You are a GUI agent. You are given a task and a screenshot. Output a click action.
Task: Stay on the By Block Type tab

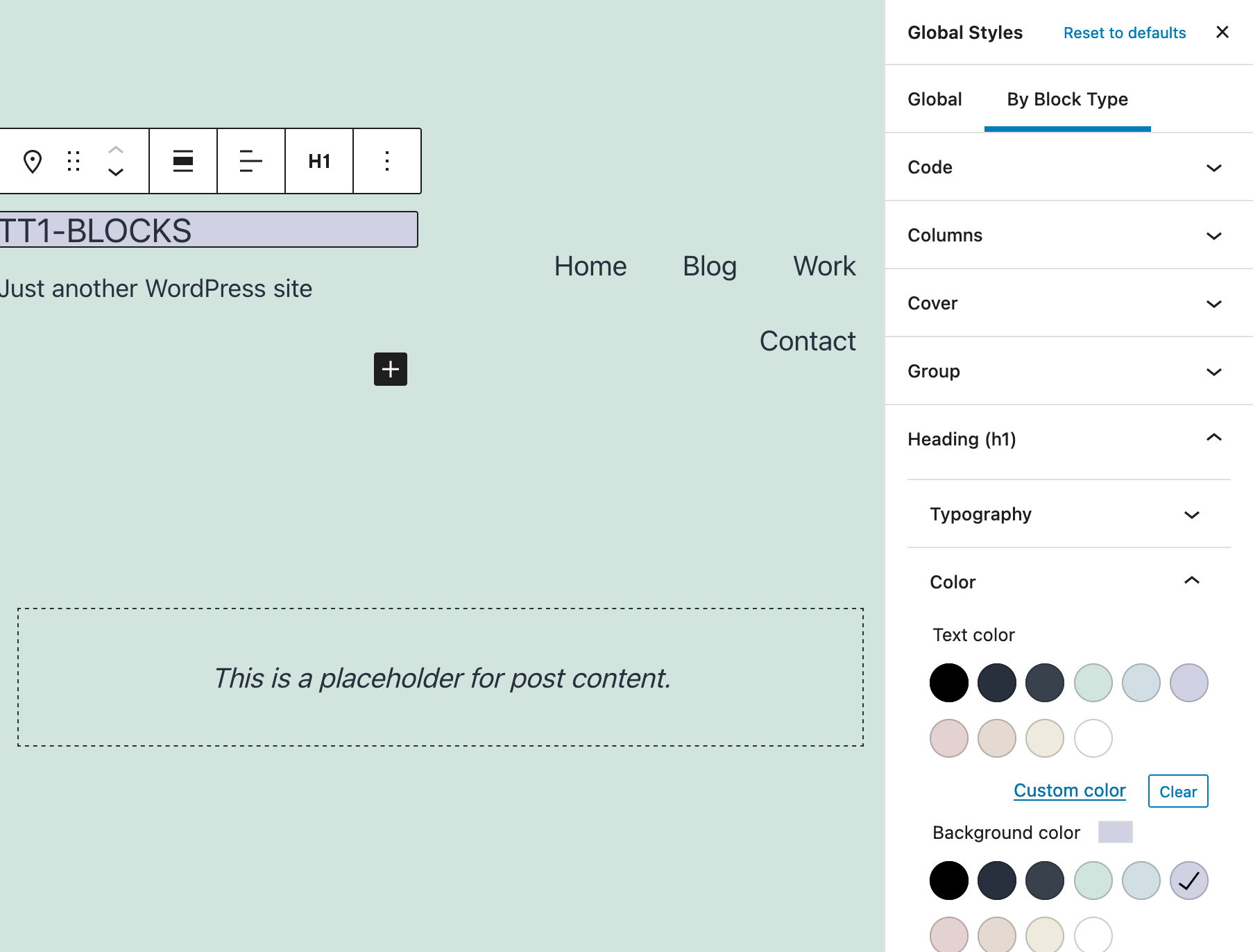pos(1066,99)
